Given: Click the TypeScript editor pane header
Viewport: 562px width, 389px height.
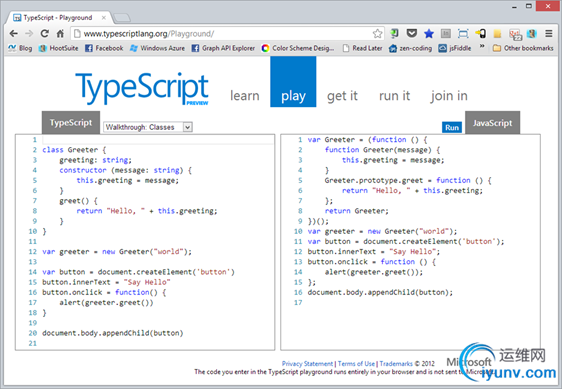Looking at the screenshot, I should (x=71, y=123).
